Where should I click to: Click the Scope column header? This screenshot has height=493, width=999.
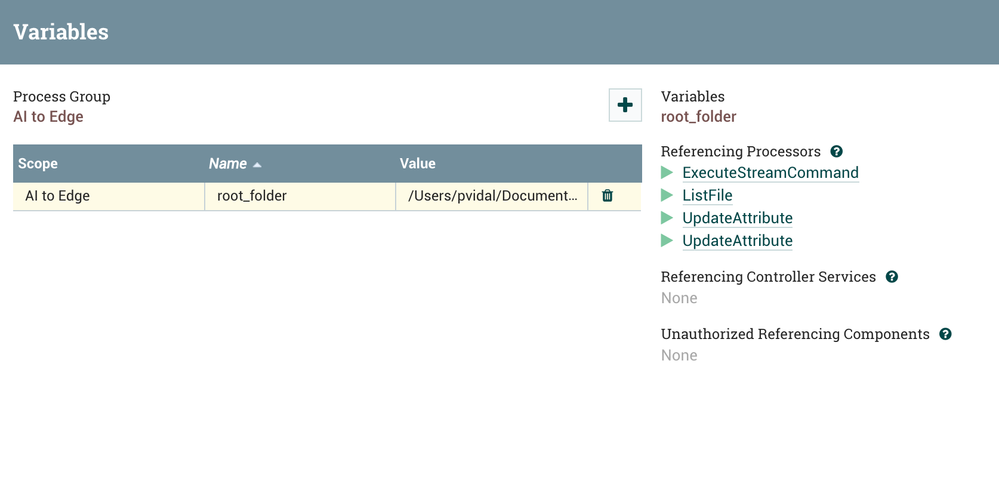pos(38,164)
